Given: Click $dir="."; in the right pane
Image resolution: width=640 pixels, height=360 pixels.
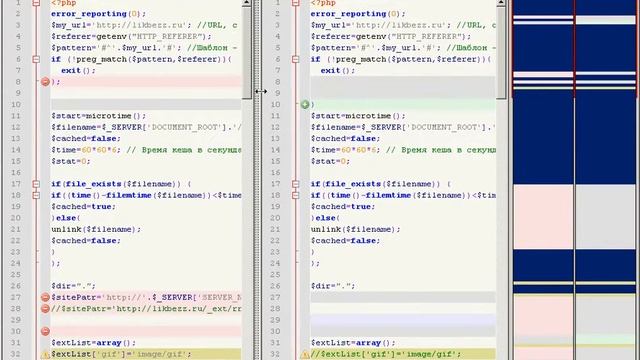Looking at the screenshot, I should [333, 286].
